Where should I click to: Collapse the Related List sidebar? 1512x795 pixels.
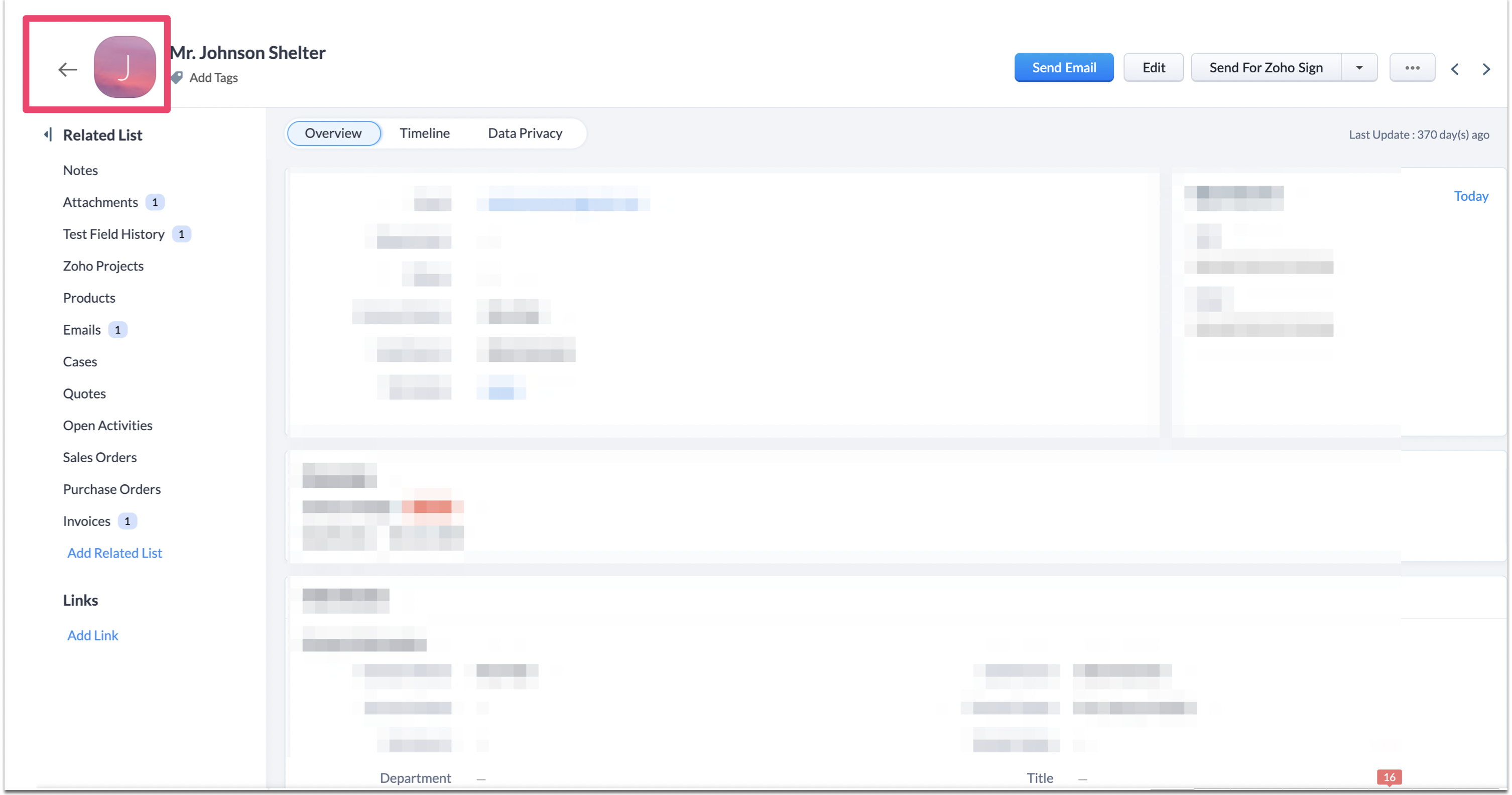(48, 135)
